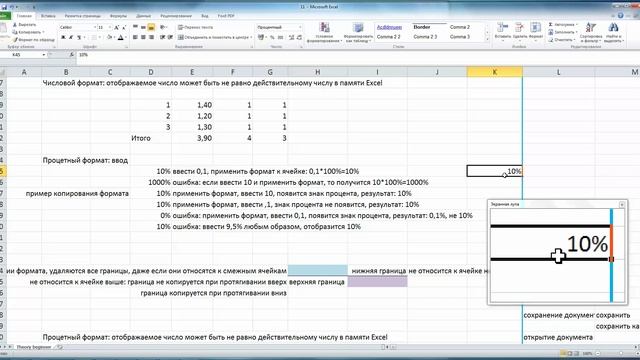Open the Разметка страницы ribbon tab
Image resolution: width=640 pixels, height=360 pixels.
pyautogui.click(x=82, y=16)
